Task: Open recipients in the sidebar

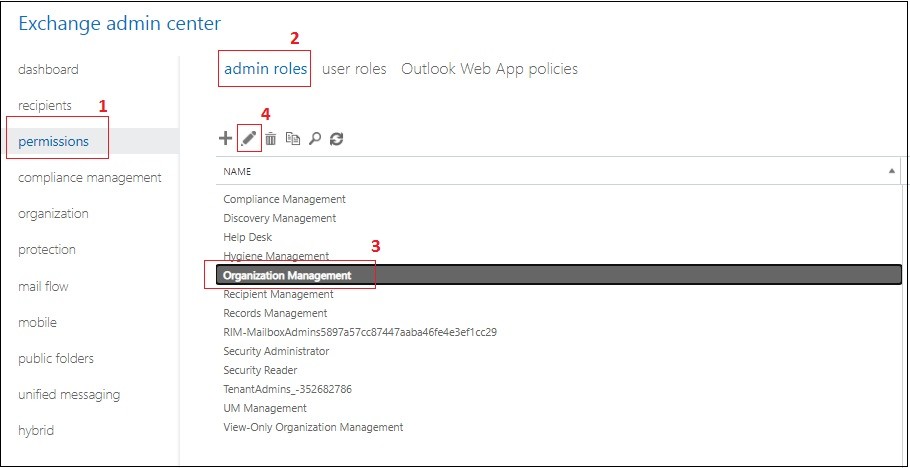Action: [x=45, y=105]
